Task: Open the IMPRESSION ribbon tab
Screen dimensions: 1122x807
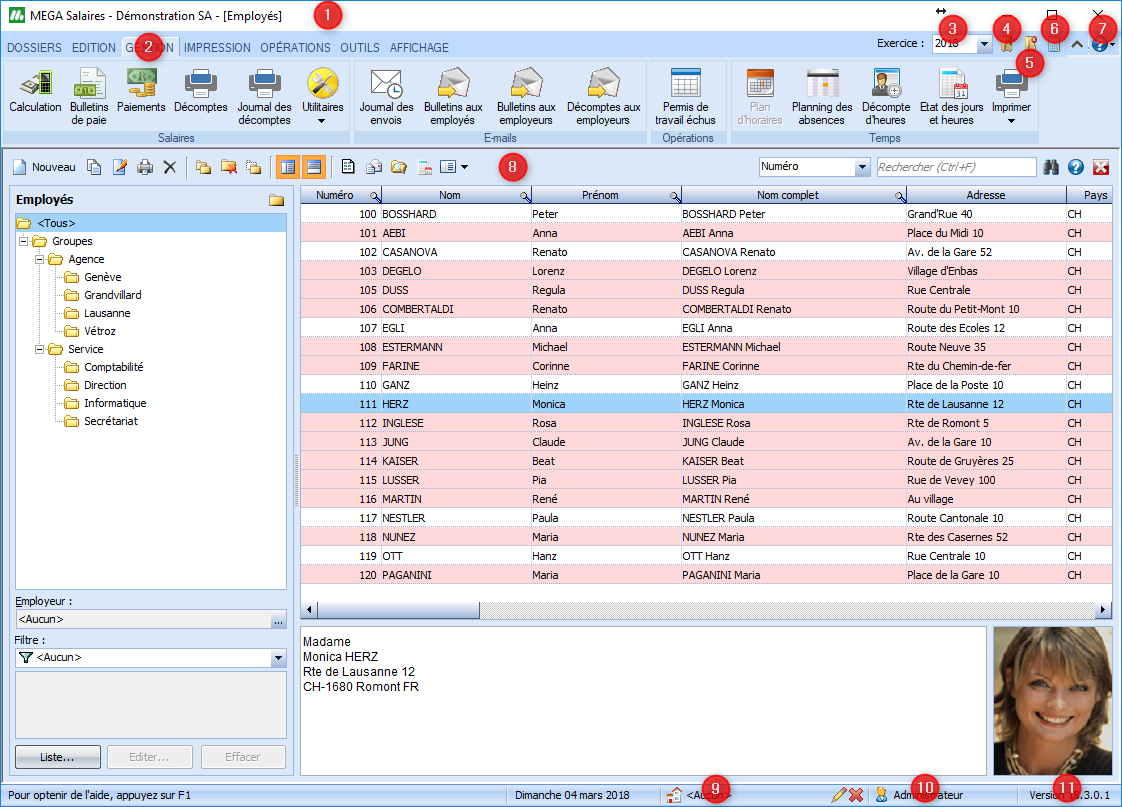Action: tap(217, 47)
